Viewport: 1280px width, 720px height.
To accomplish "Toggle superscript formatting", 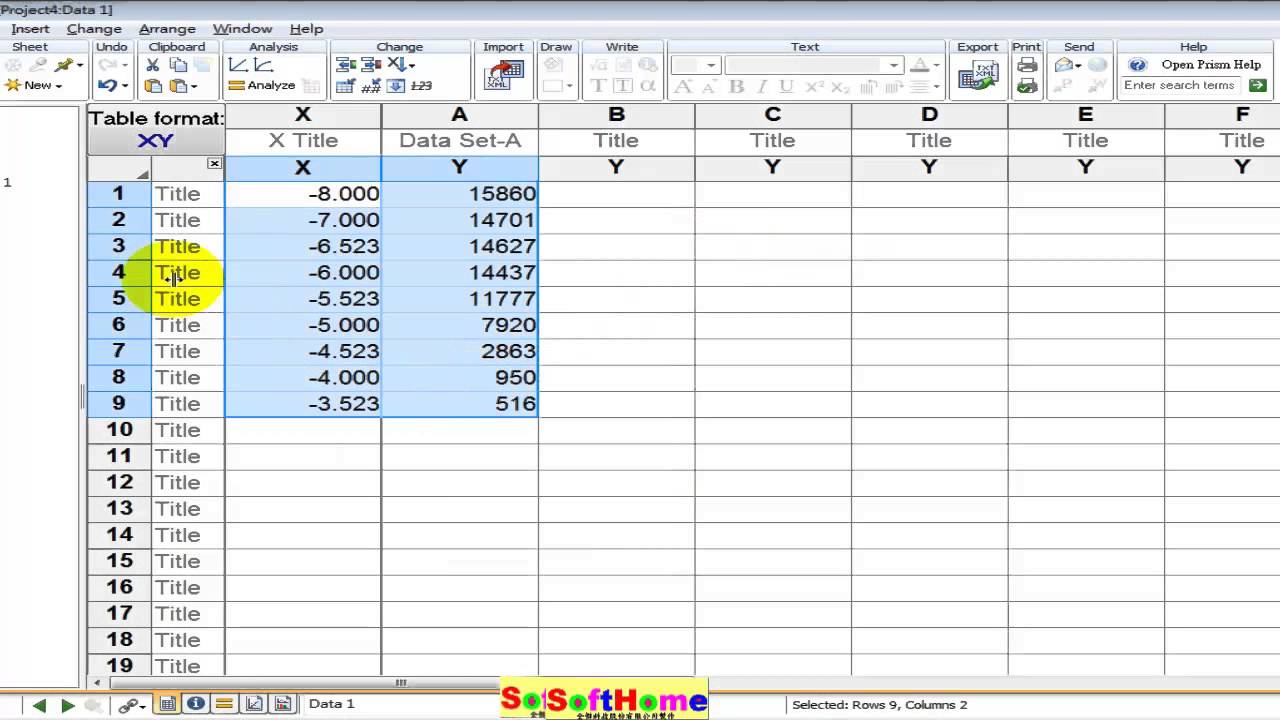I will point(814,86).
